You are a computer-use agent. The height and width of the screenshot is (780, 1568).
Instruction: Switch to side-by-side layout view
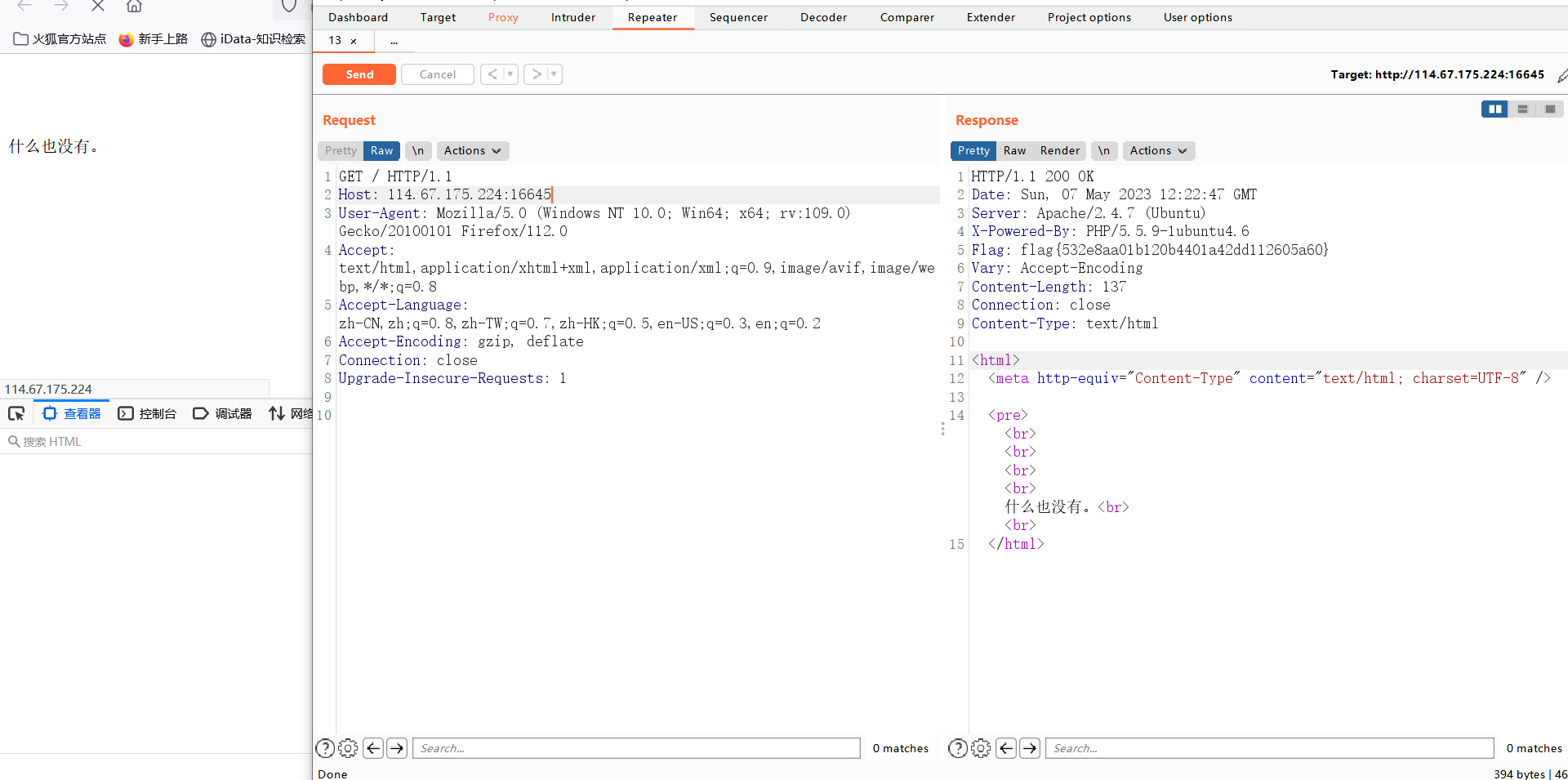point(1495,109)
